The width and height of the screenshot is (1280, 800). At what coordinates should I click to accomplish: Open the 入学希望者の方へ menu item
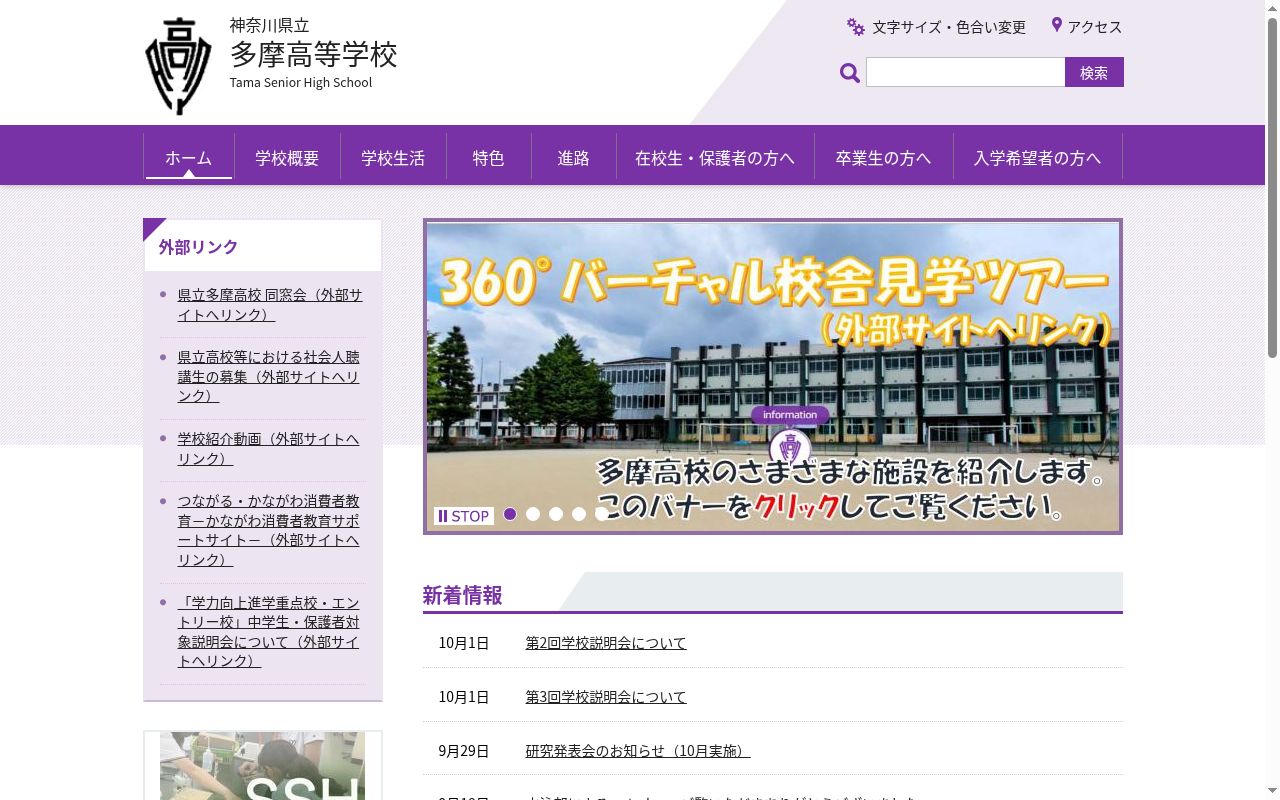point(1037,157)
